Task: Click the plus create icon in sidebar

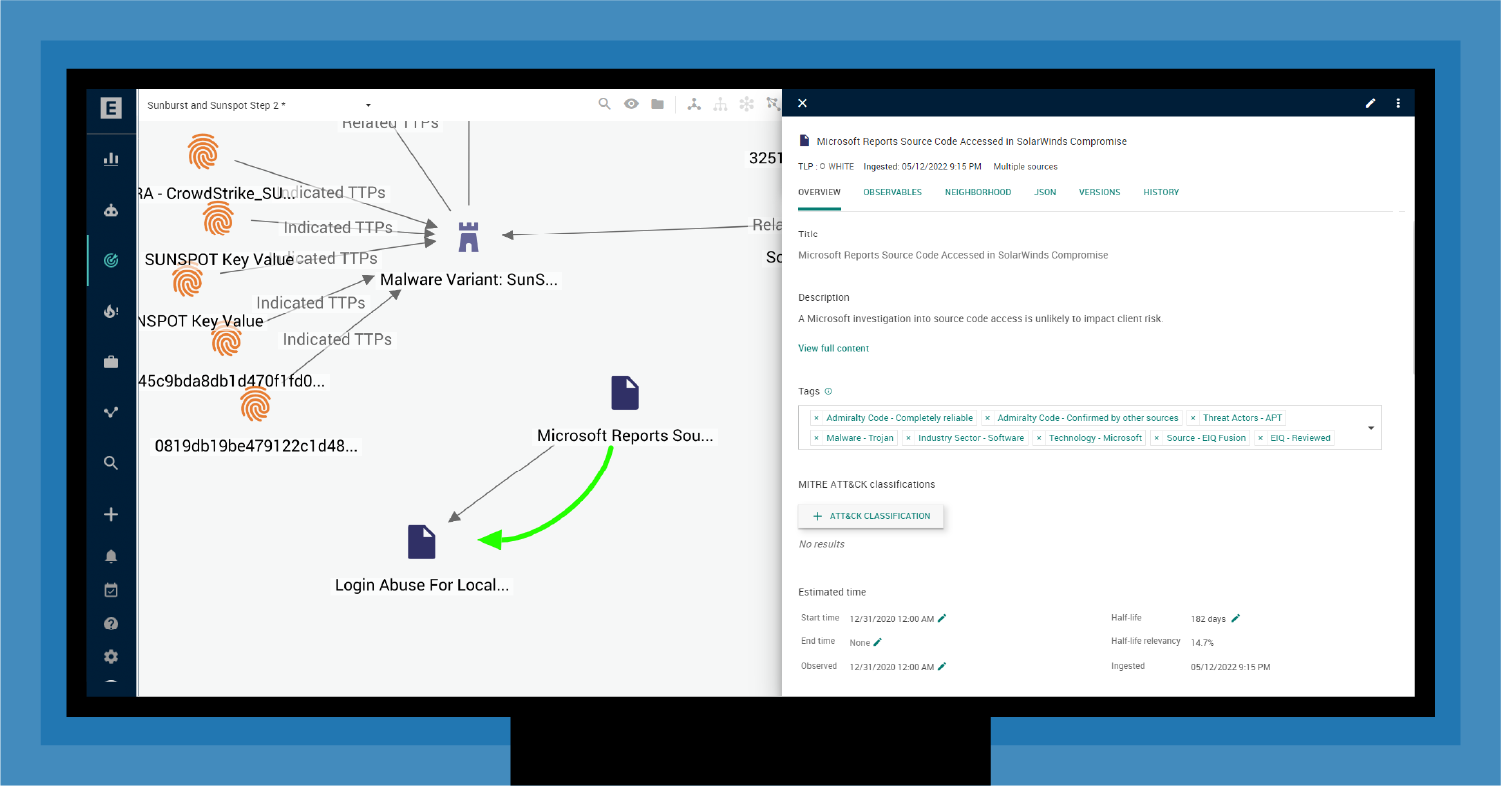Action: coord(111,514)
